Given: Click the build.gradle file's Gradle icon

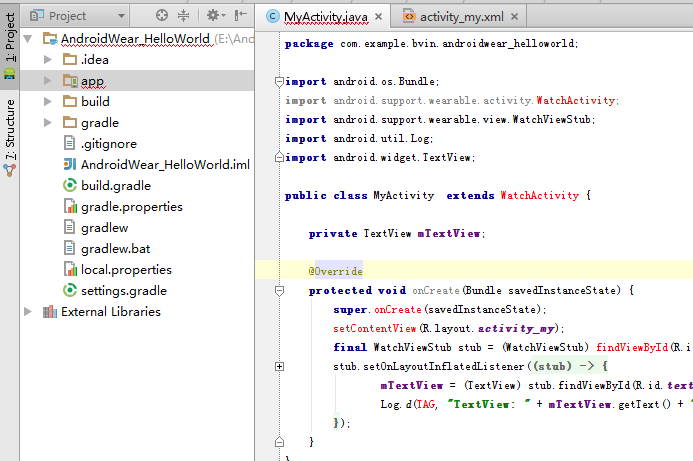Looking at the screenshot, I should point(70,185).
